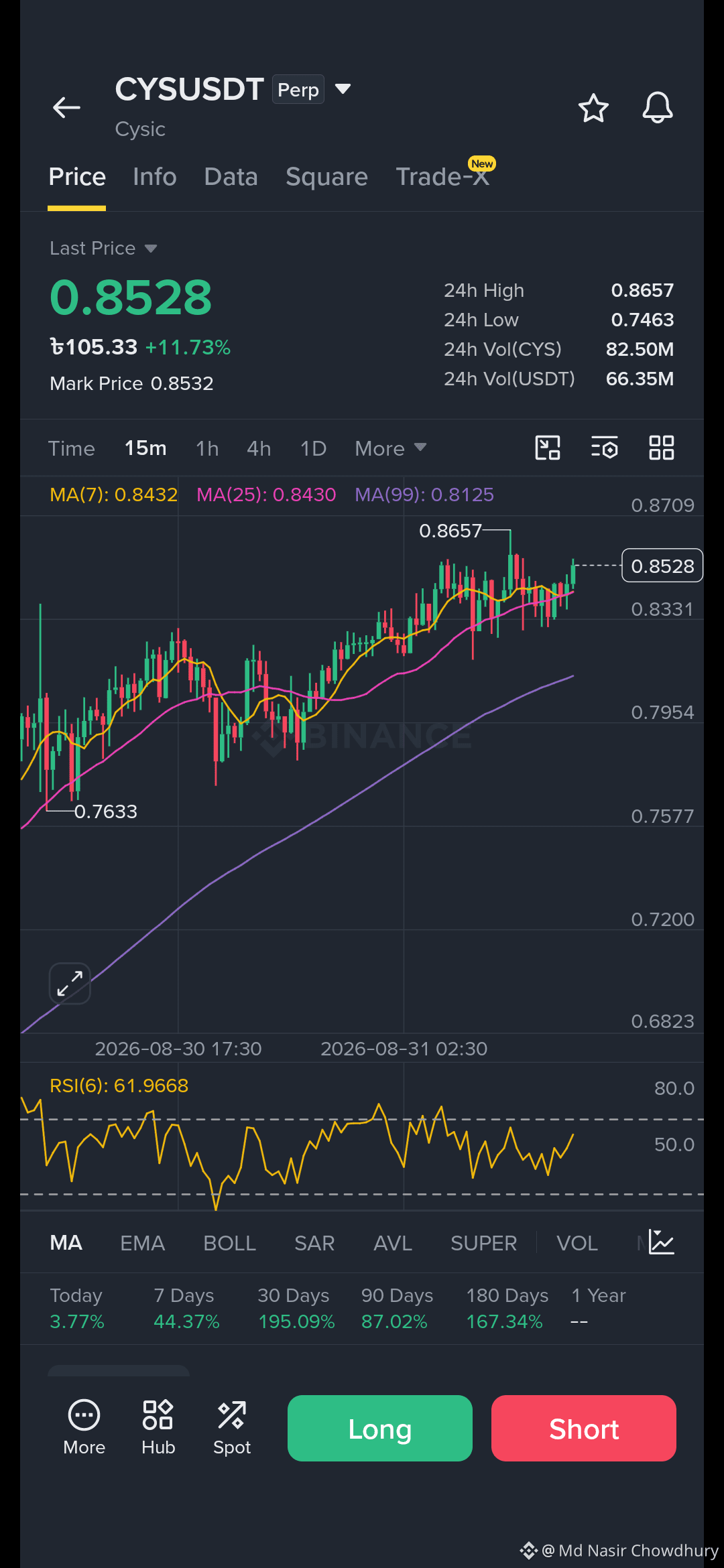724x1568 pixels.
Task: Open the Last Price dropdown
Action: coord(103,248)
